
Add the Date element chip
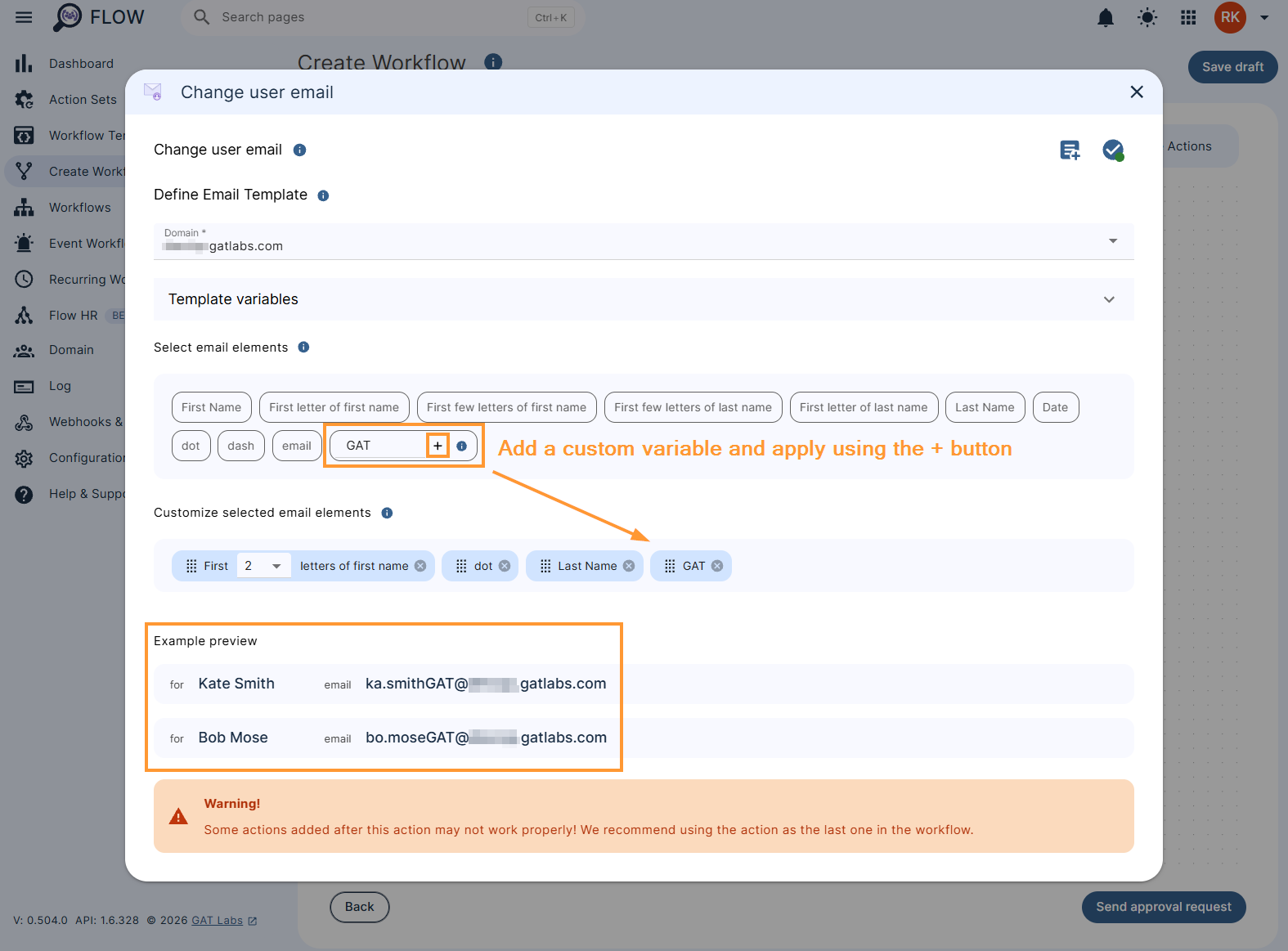click(x=1055, y=407)
